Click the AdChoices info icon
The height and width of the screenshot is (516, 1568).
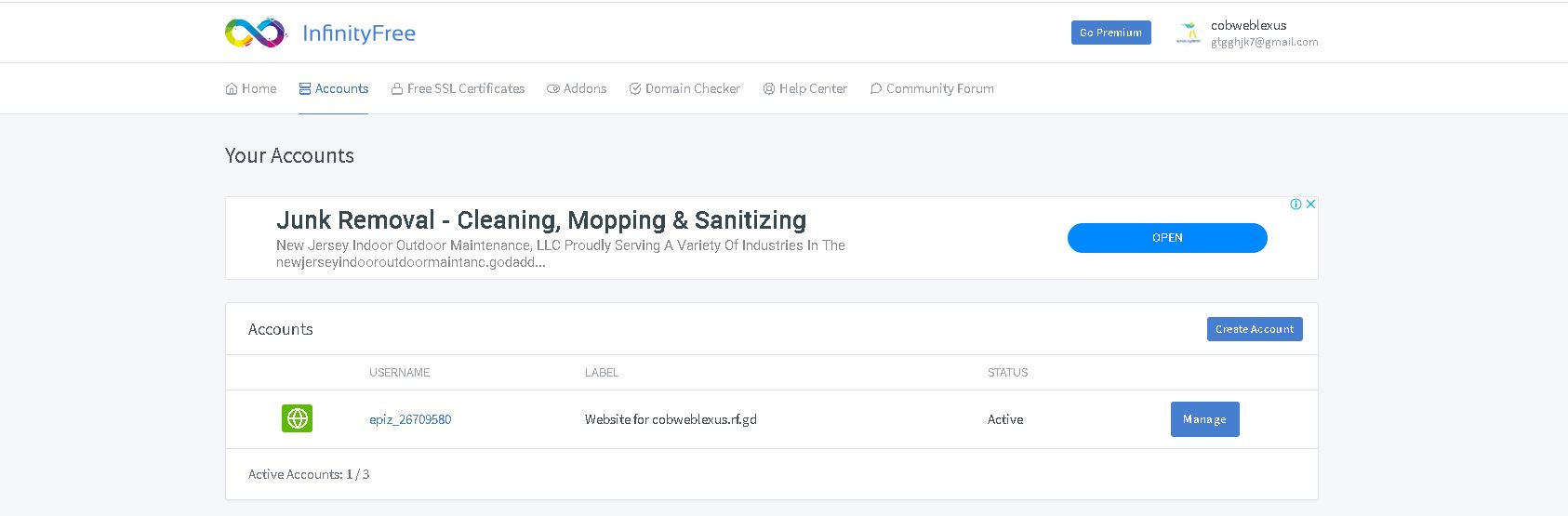point(1296,205)
